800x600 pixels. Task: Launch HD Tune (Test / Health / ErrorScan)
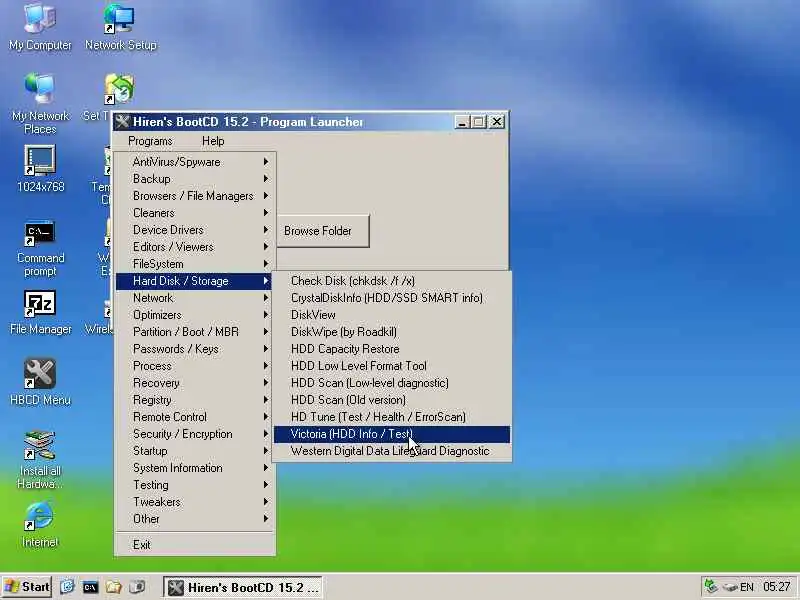click(392, 417)
